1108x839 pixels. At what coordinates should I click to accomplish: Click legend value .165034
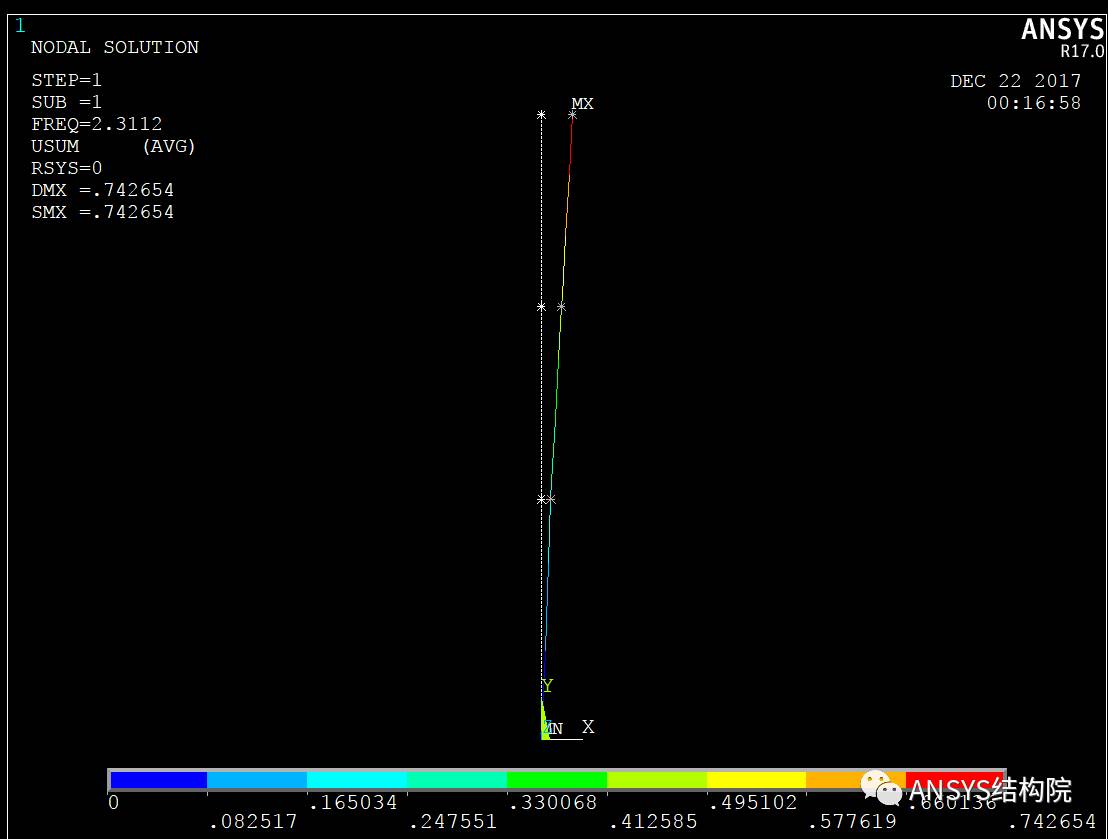coord(353,802)
